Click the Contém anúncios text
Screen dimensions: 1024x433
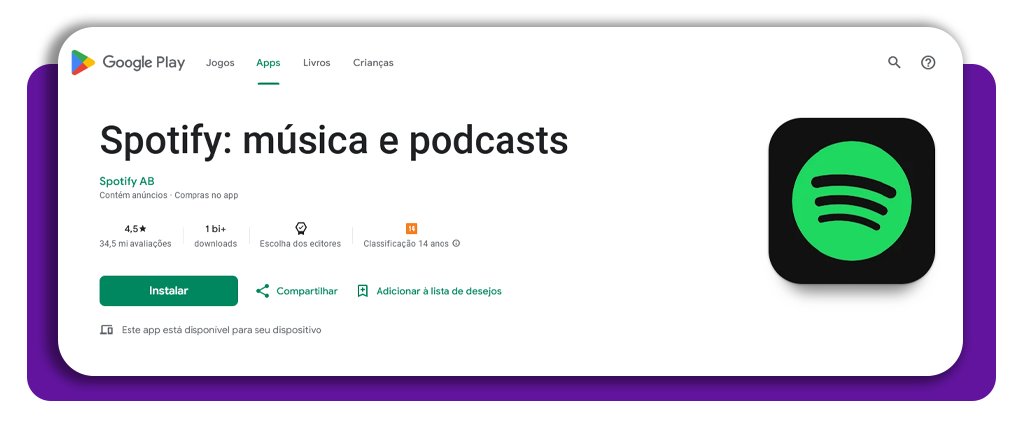[134, 195]
